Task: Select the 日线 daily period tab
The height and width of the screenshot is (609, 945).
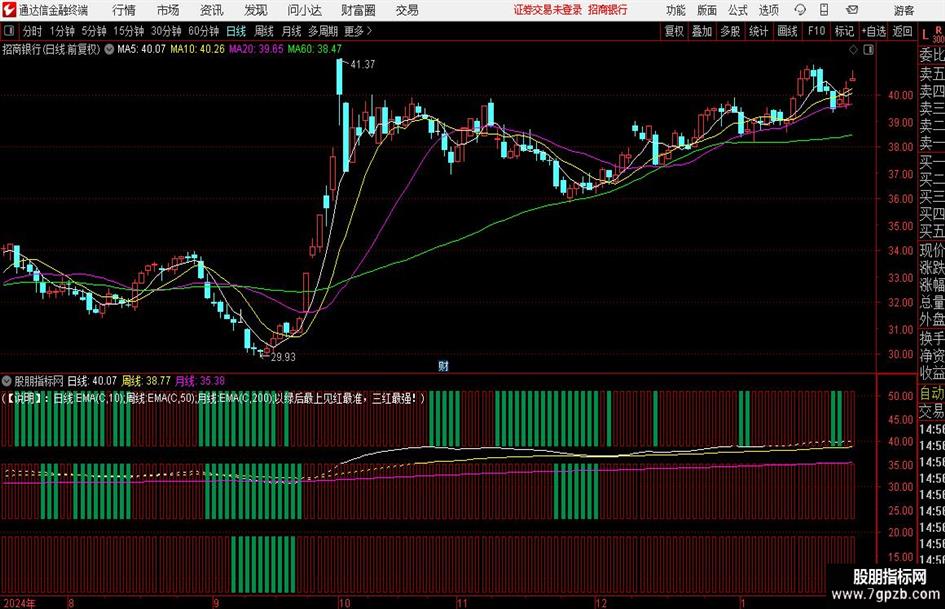Action: coord(236,31)
